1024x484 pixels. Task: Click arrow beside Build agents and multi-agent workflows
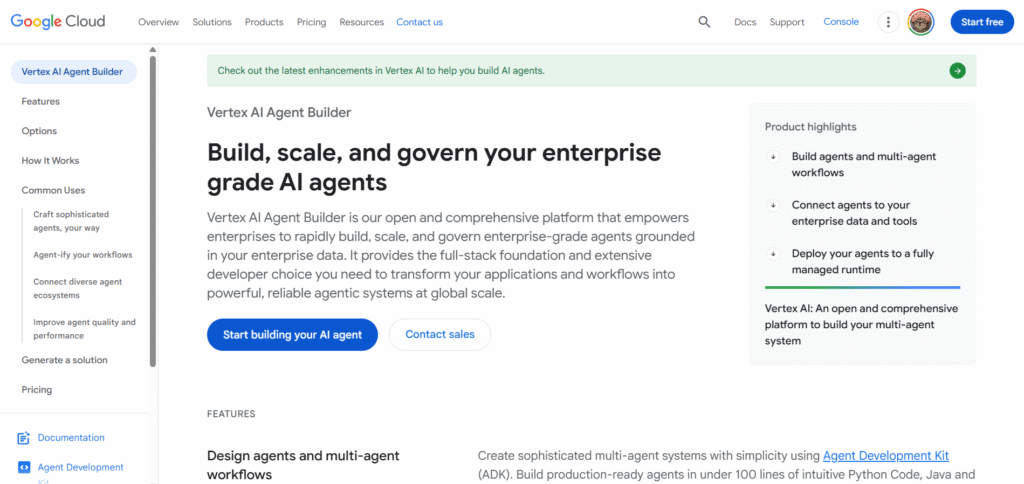pos(773,157)
